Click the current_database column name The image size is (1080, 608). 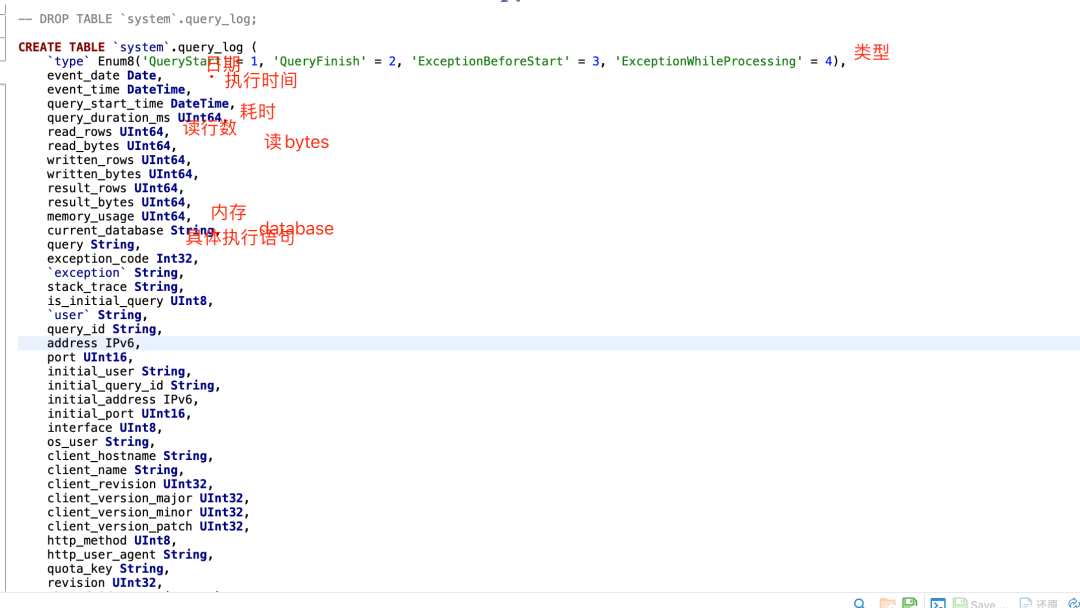(105, 231)
